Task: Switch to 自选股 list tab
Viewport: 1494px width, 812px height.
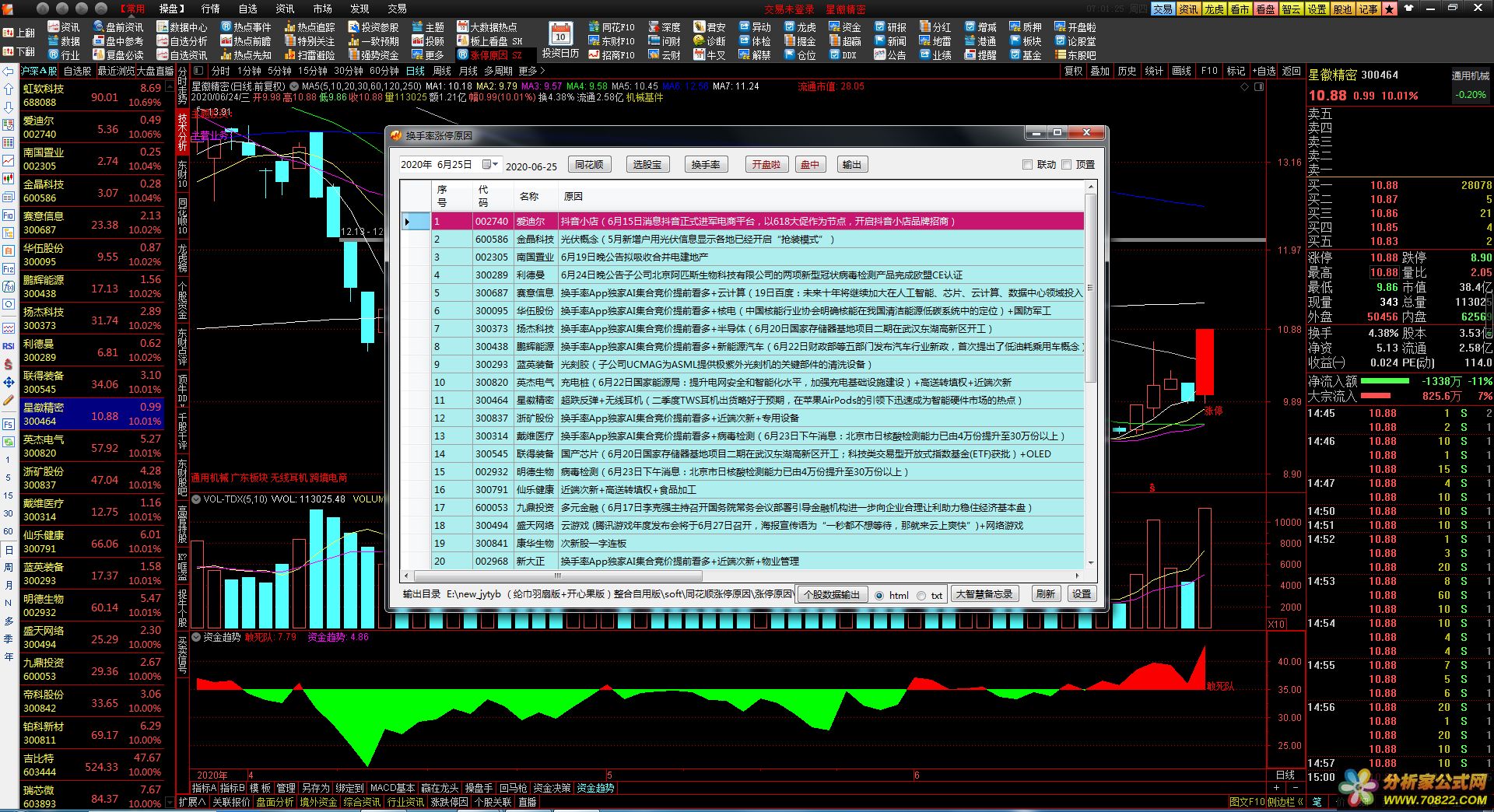Action: pyautogui.click(x=77, y=71)
